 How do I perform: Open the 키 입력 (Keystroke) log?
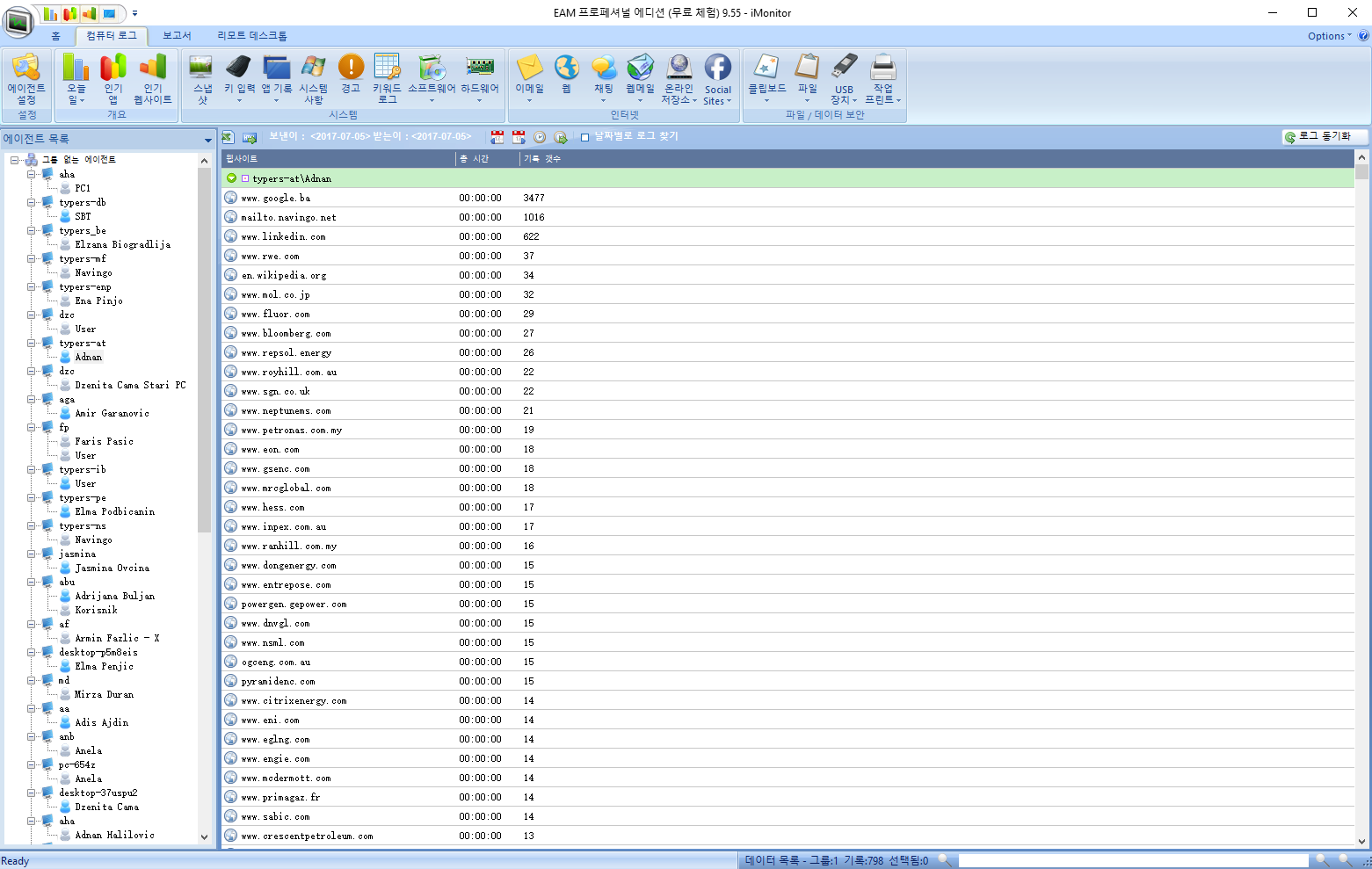click(x=239, y=79)
